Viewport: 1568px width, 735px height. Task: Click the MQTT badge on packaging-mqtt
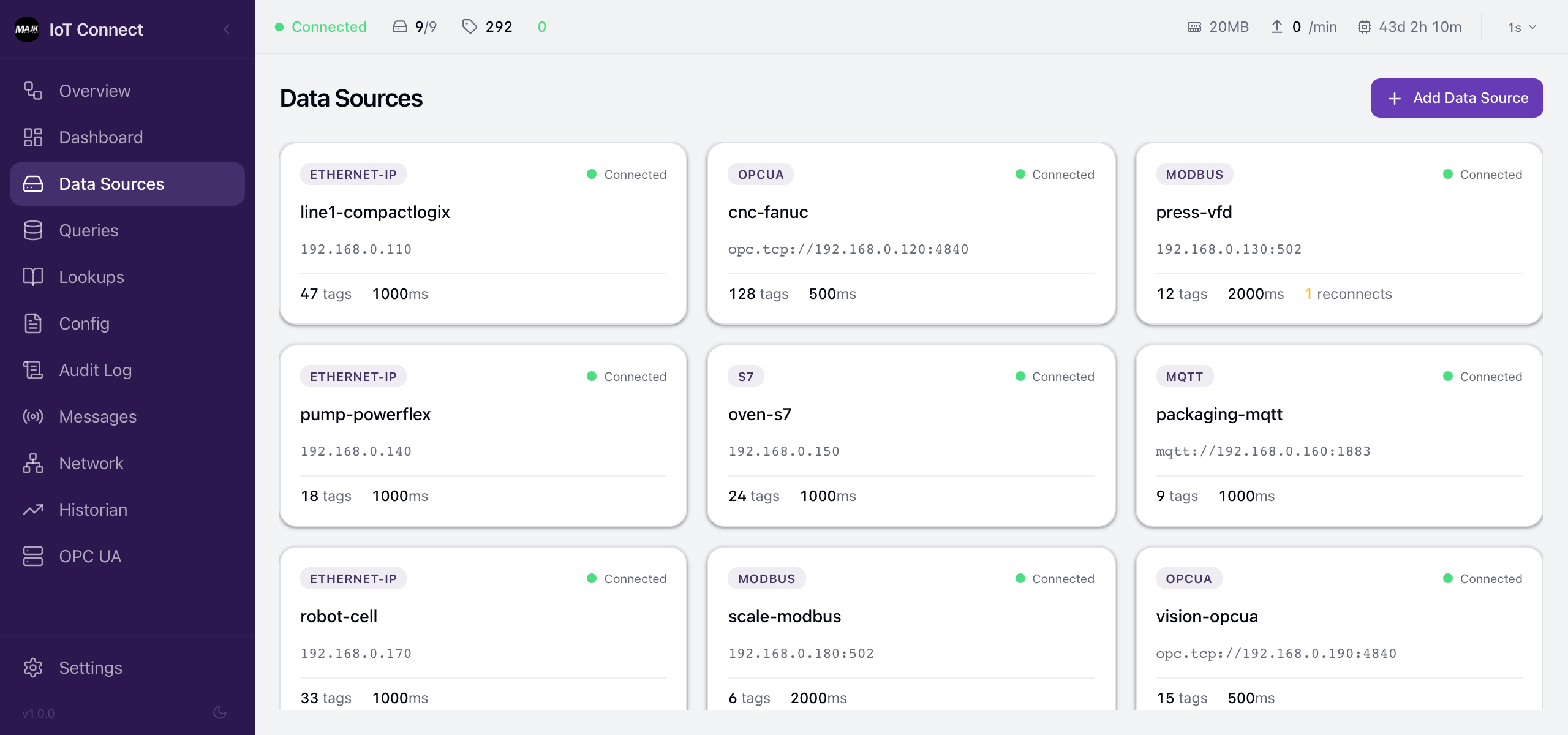1185,377
